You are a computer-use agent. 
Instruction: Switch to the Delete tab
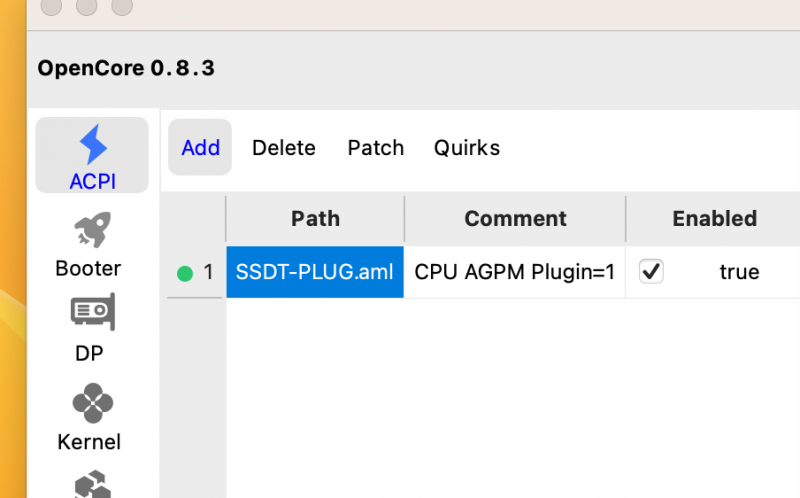coord(283,148)
